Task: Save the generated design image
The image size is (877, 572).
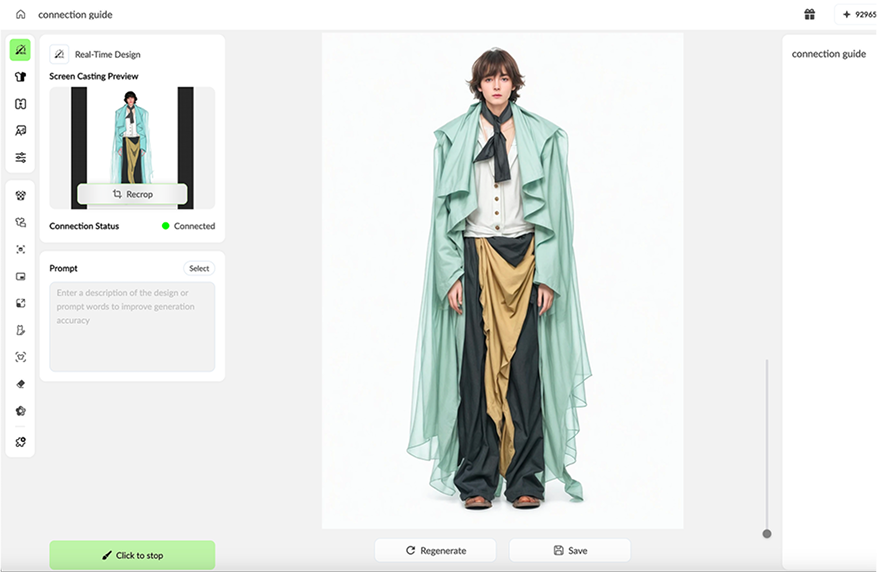Action: pyautogui.click(x=569, y=550)
